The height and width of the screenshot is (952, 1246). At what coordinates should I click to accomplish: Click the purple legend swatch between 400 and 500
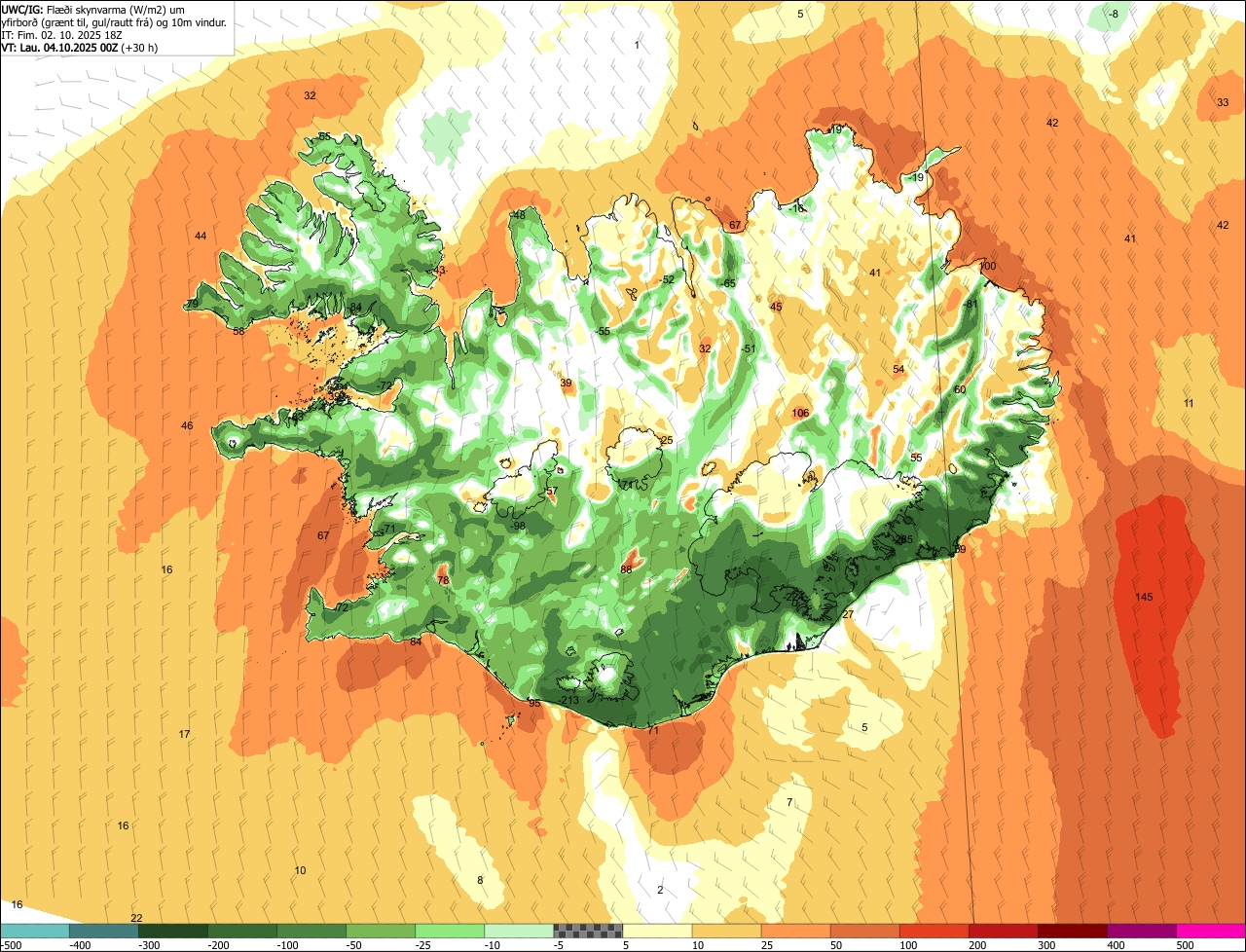coord(1142,931)
